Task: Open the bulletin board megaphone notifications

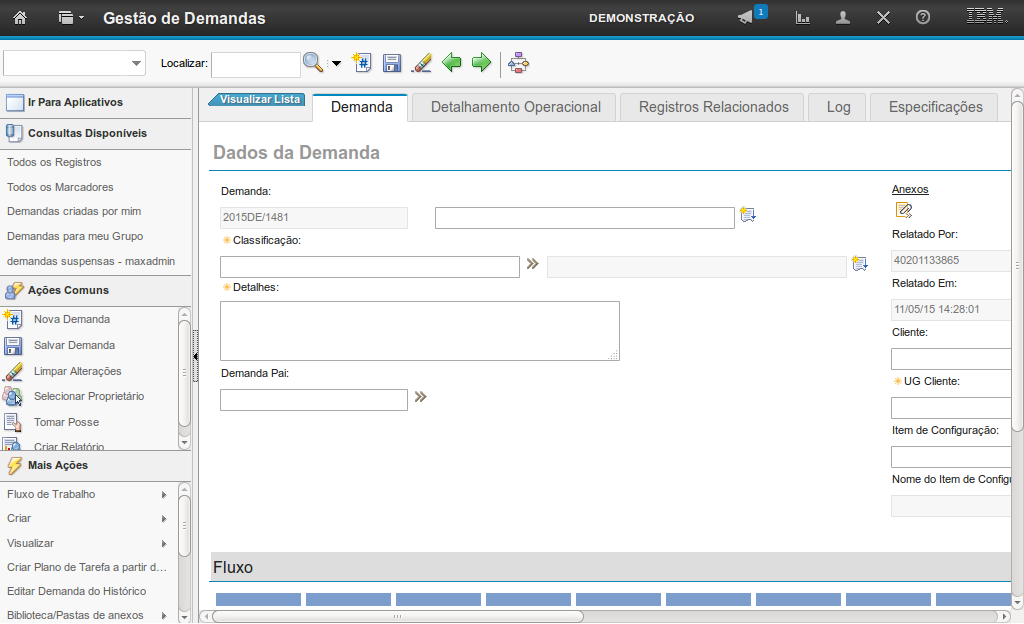Action: 746,18
